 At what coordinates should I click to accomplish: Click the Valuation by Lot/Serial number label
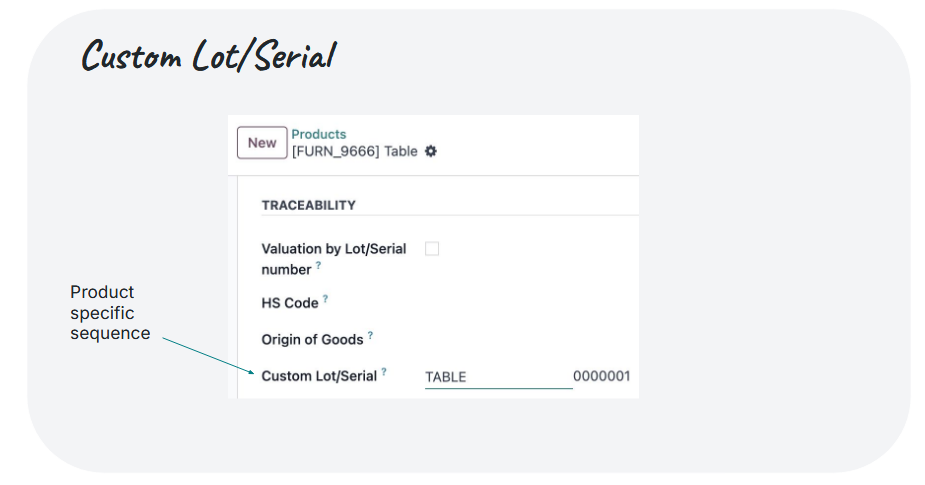(334, 259)
